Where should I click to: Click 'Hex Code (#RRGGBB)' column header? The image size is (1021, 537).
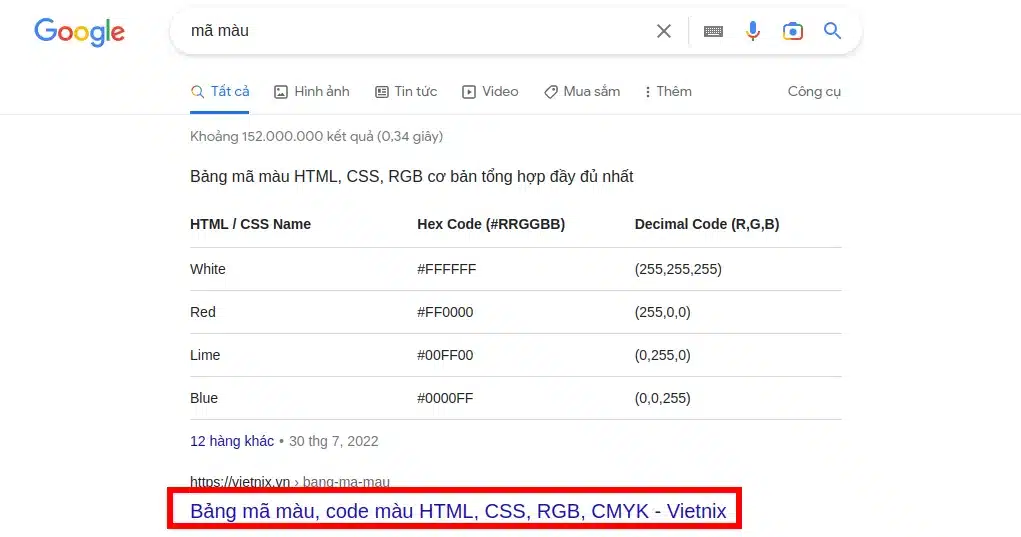click(x=491, y=224)
